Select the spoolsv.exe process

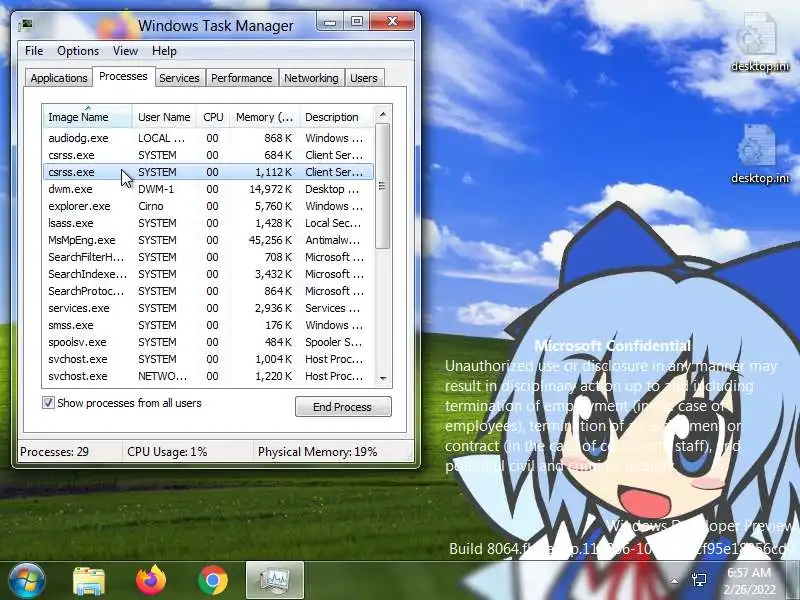pos(208,342)
